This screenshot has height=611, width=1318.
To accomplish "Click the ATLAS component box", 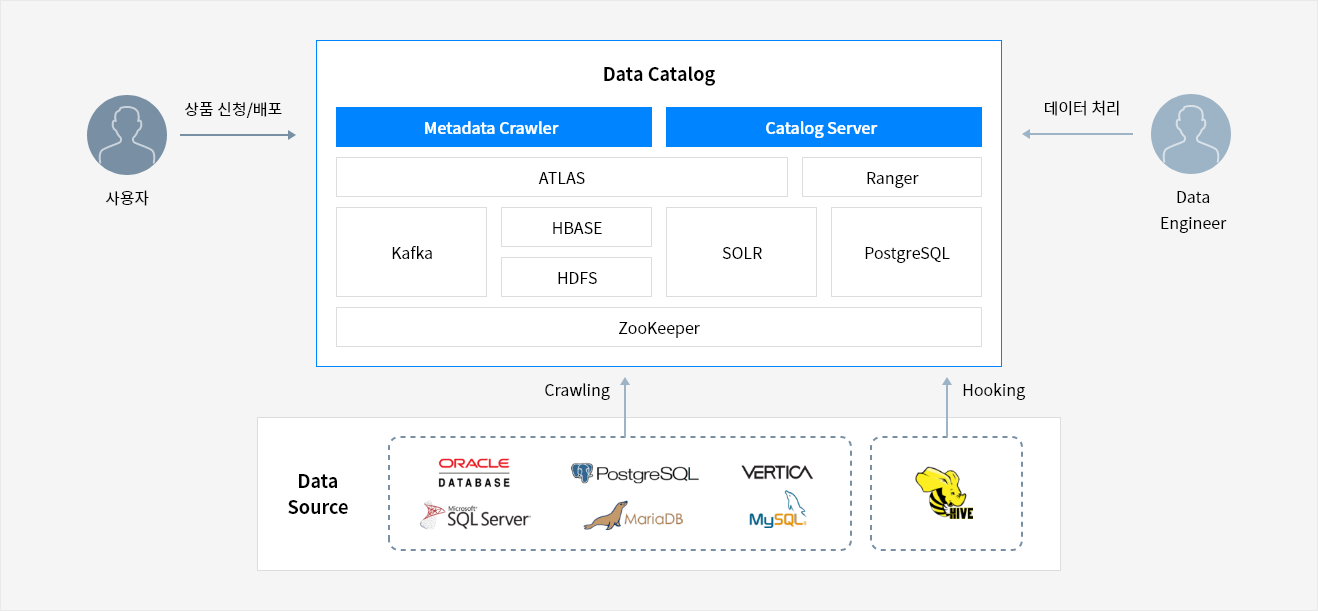I will [562, 177].
